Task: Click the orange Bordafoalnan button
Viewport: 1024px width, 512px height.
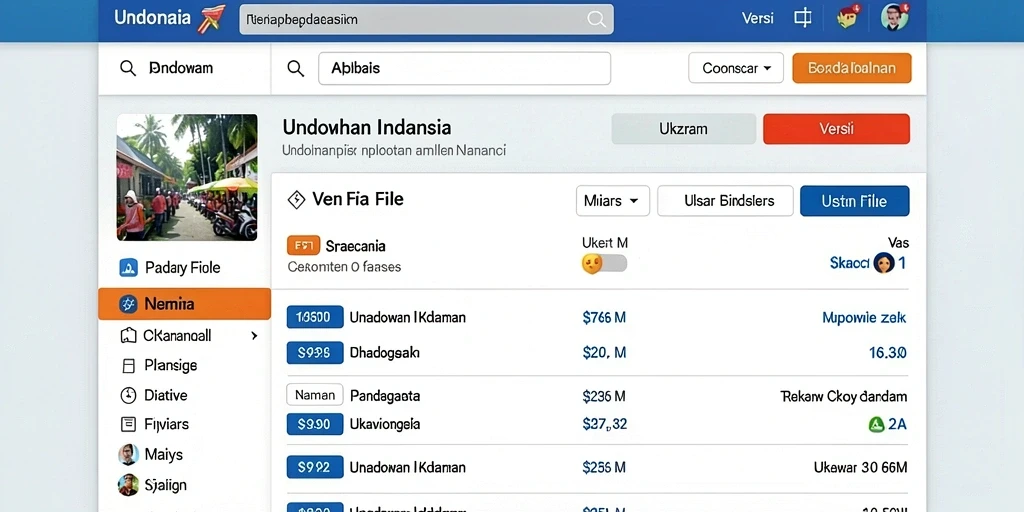Action: pyautogui.click(x=852, y=68)
